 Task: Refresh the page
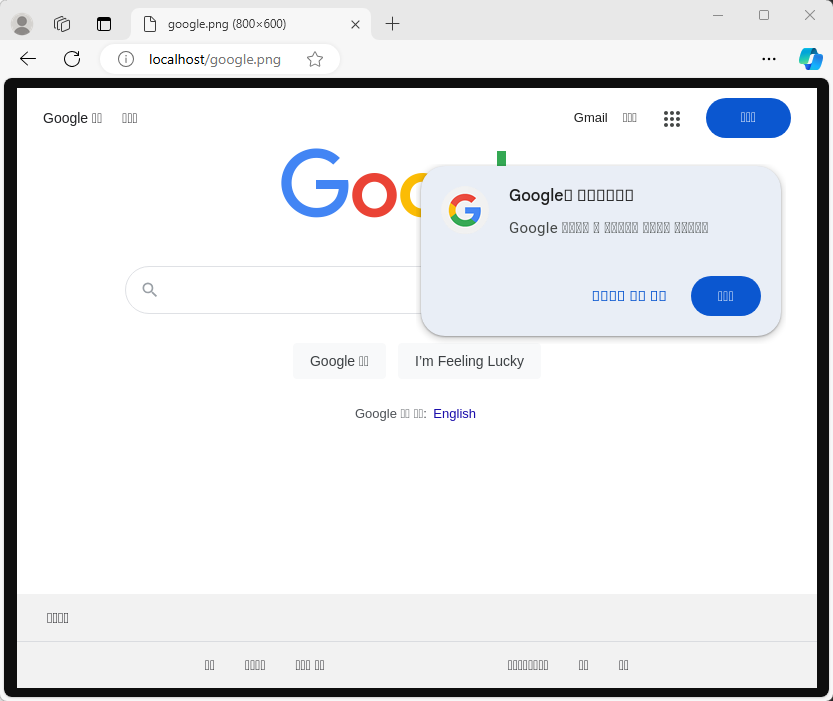(x=72, y=59)
